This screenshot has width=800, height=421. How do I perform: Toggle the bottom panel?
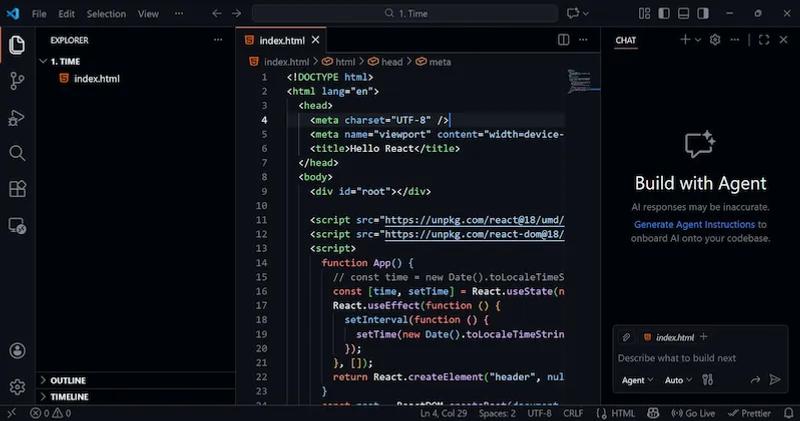[684, 13]
